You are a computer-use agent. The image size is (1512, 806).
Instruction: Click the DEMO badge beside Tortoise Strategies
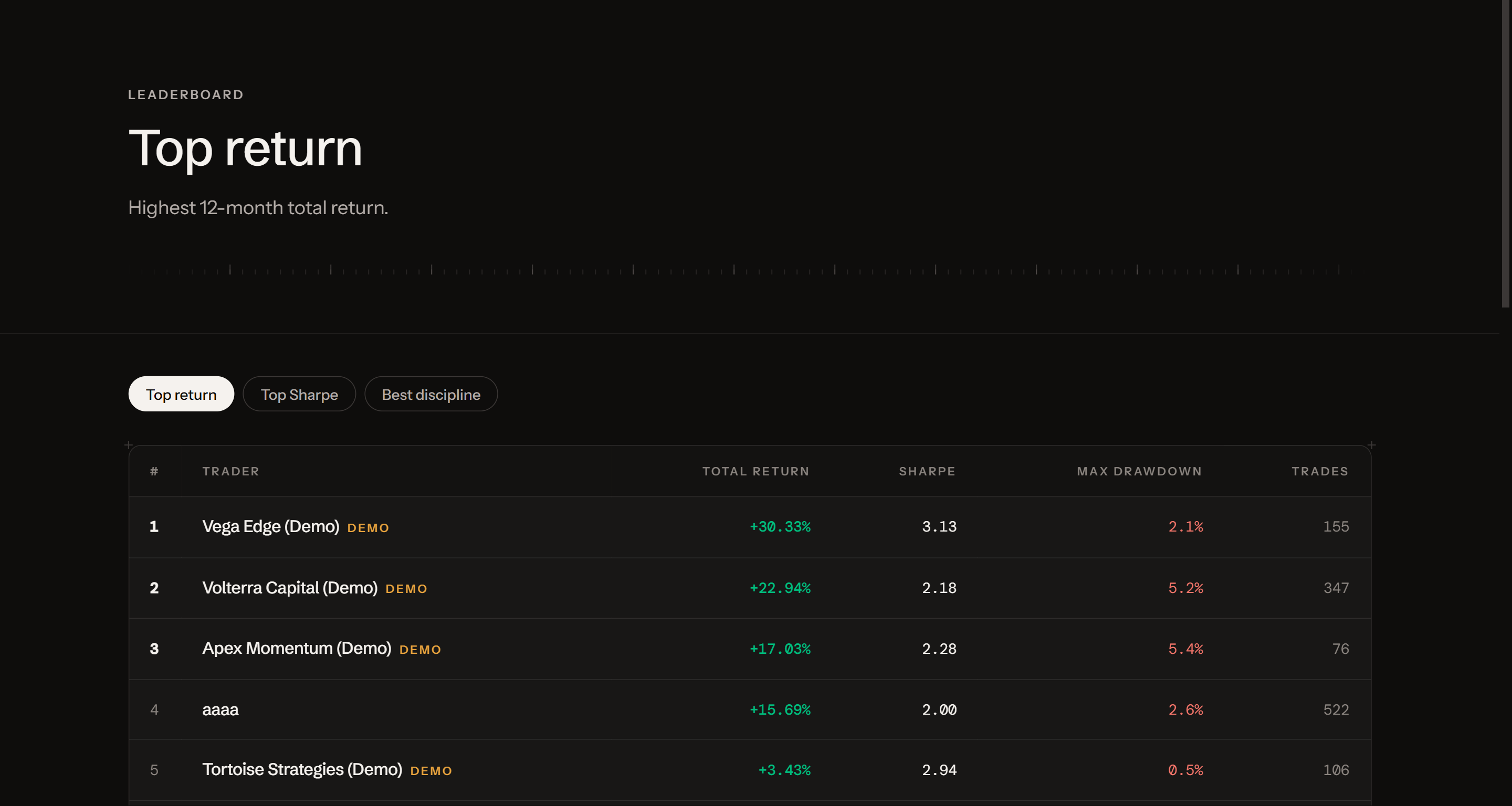(431, 771)
